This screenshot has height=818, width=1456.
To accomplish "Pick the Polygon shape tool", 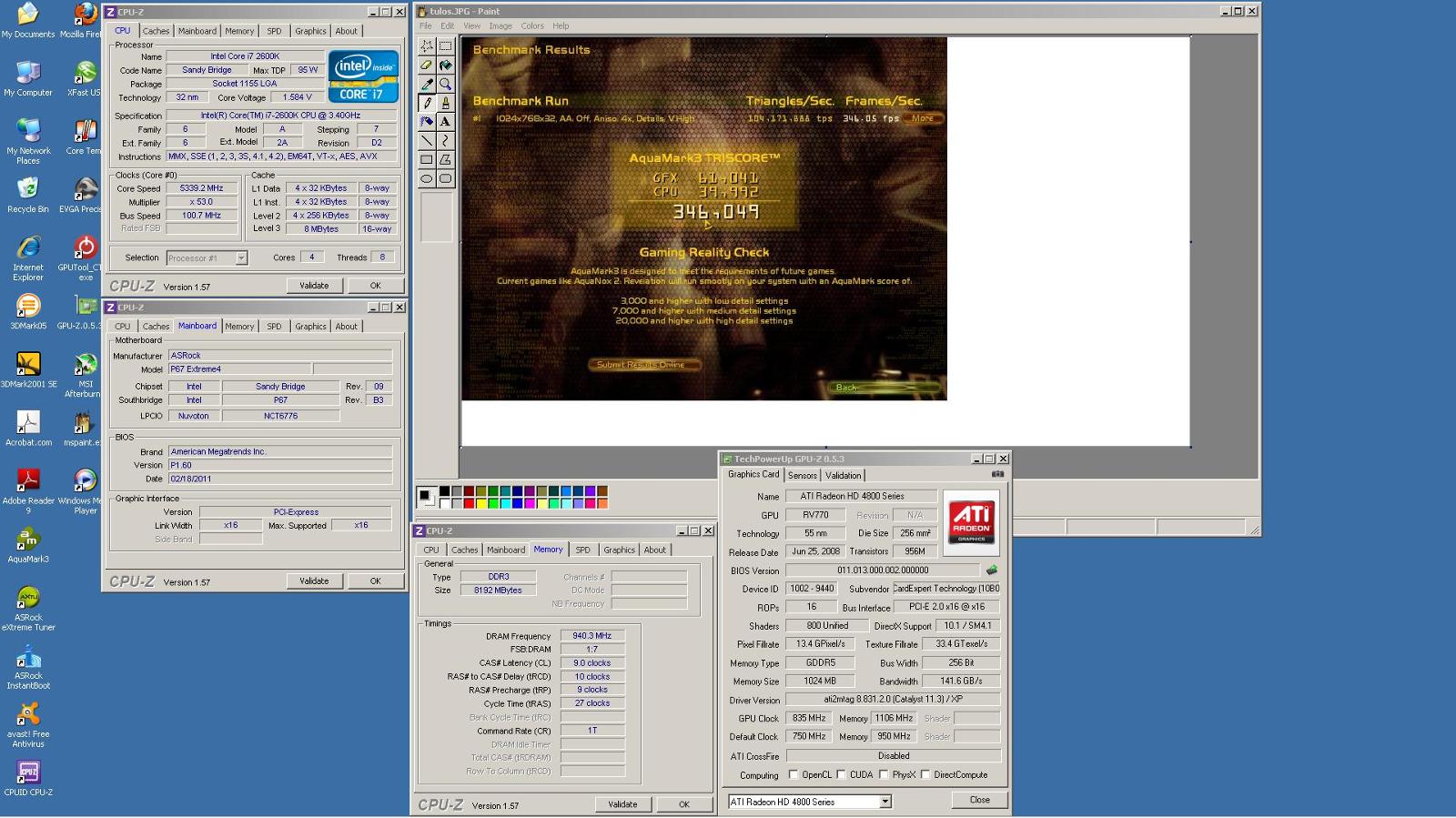I will point(445,160).
